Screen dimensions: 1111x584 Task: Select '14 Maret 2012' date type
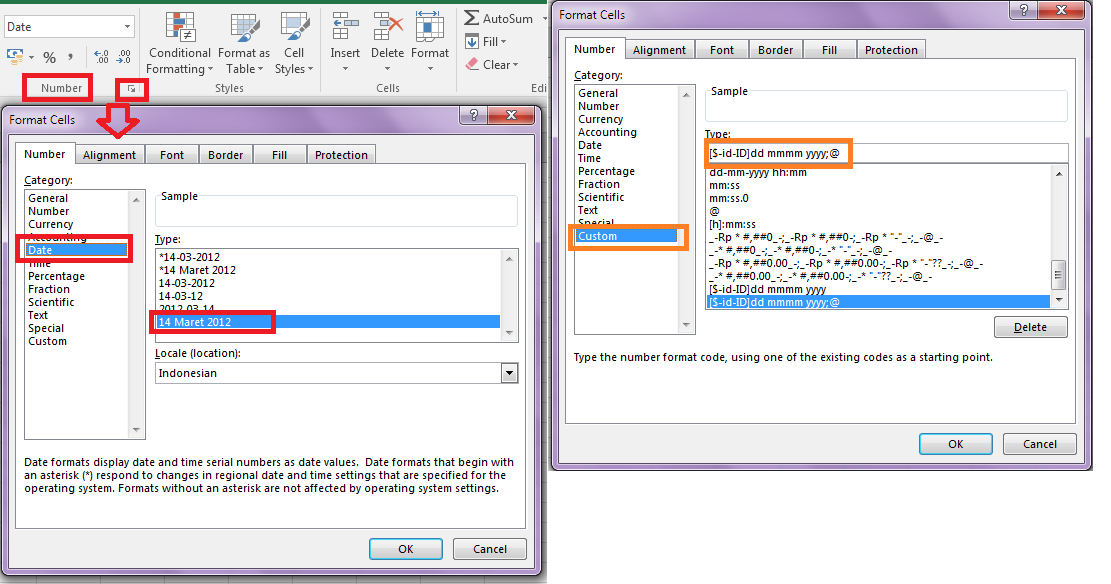pos(328,322)
